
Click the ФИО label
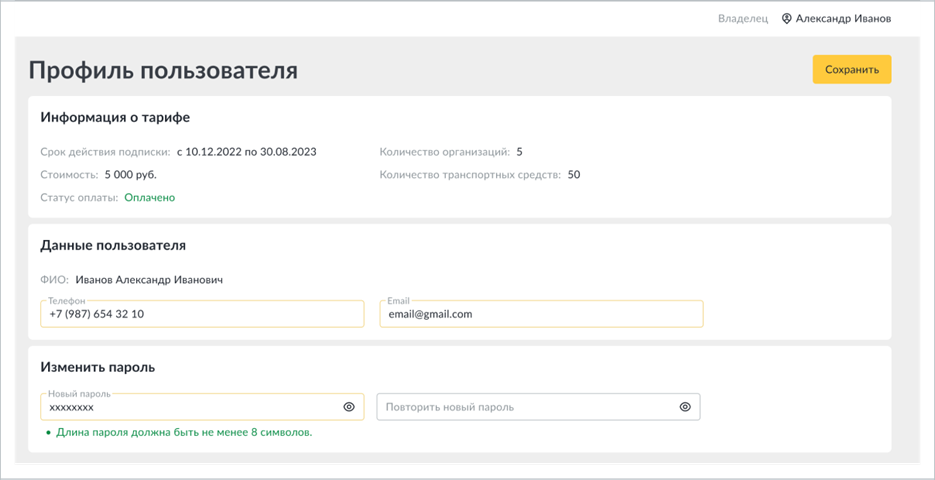click(x=55, y=280)
